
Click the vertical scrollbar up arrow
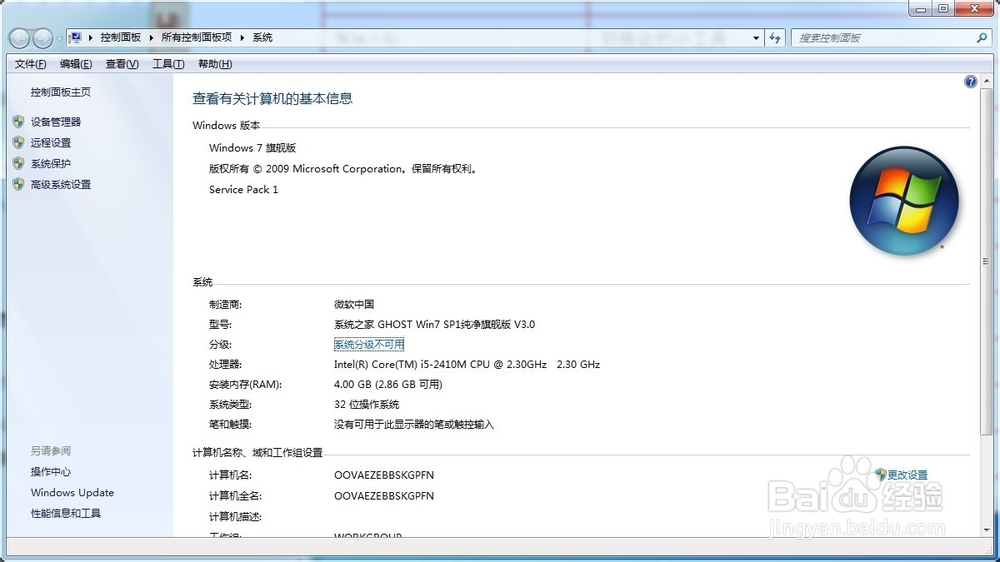[x=987, y=82]
